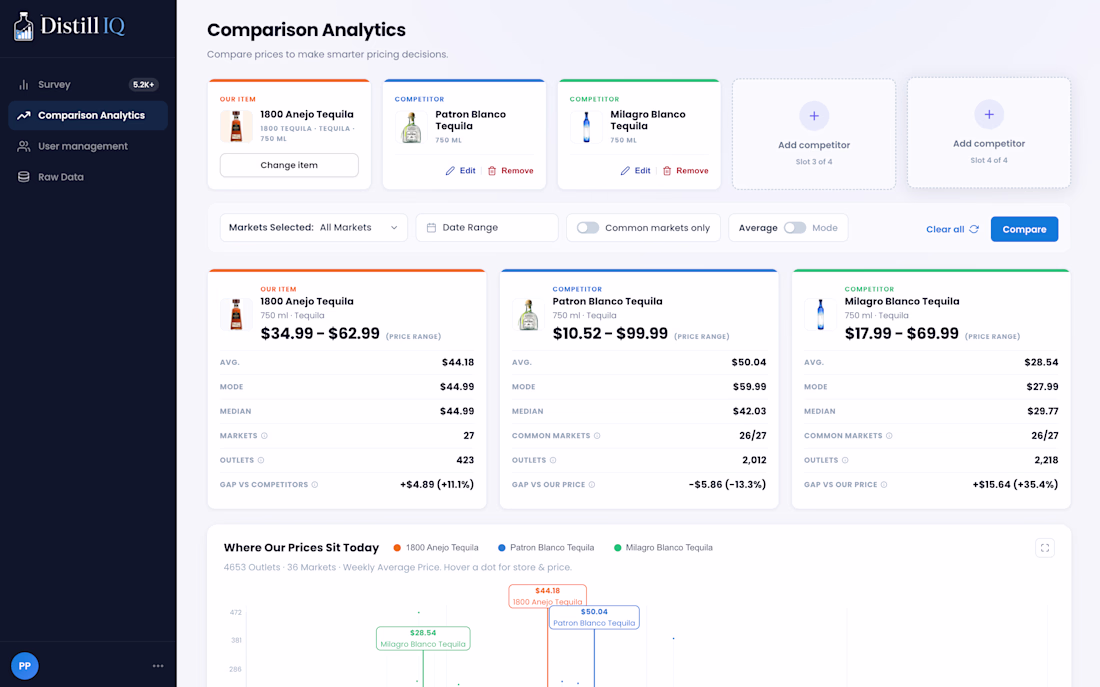Click info icon beside 1800 Anejo Outlets label
Image resolution: width=1100 pixels, height=687 pixels.
(x=261, y=460)
